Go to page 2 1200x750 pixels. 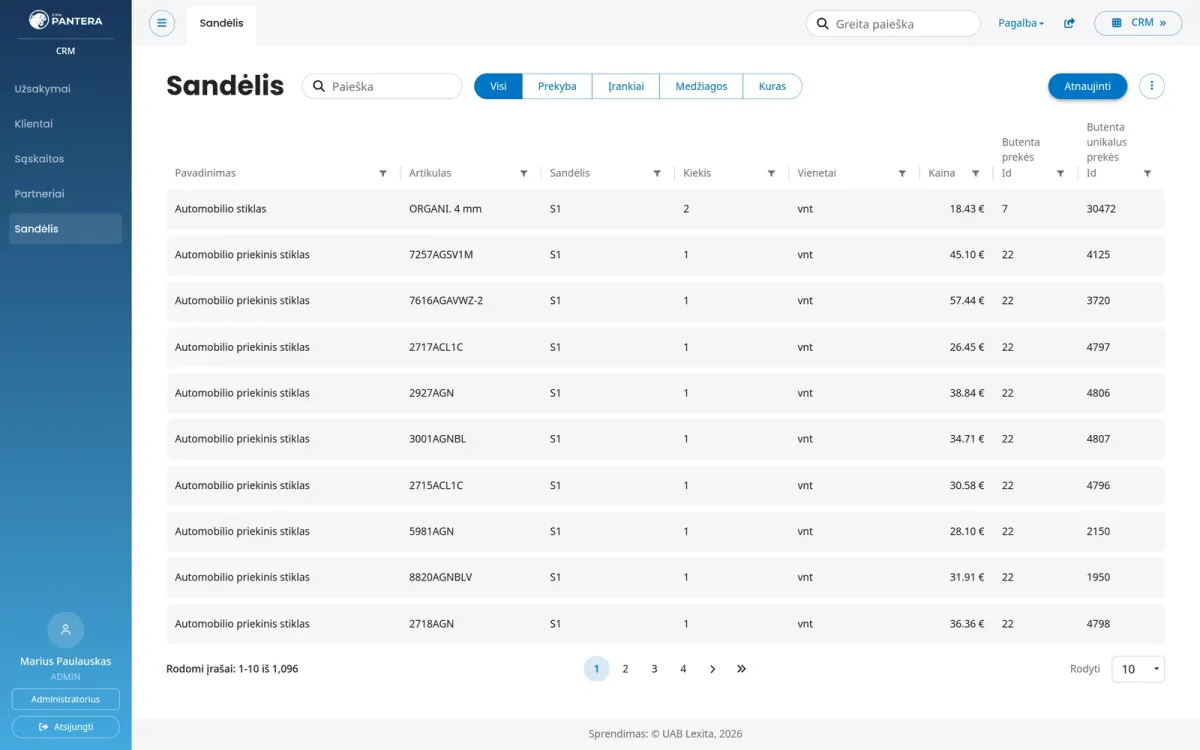[x=625, y=669]
